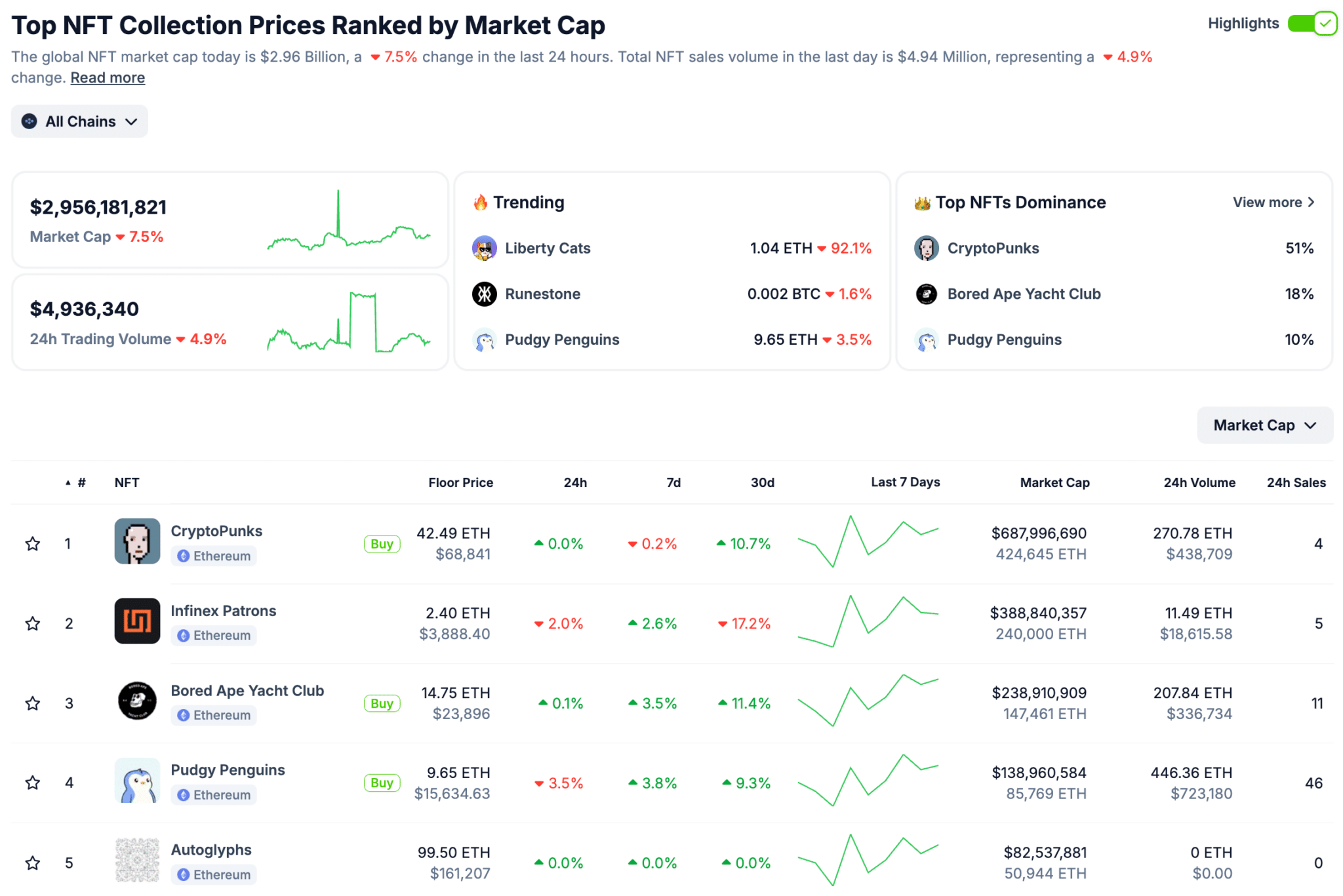Click the Infinex Patrons logo icon

pos(137,621)
